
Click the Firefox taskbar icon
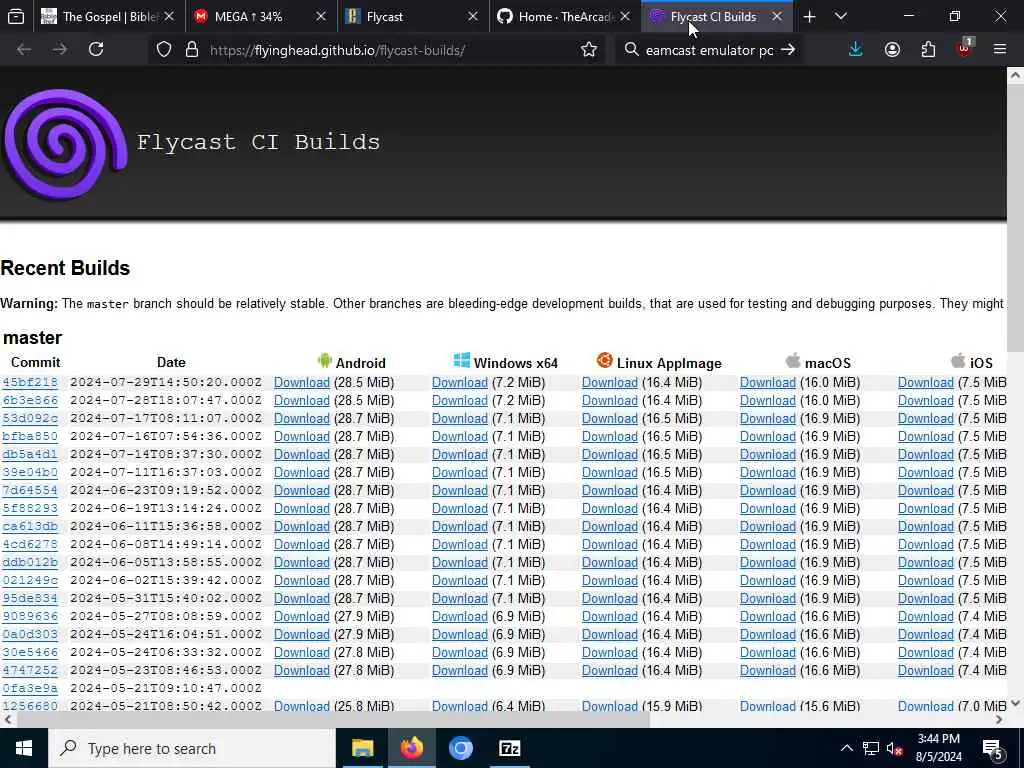pyautogui.click(x=411, y=748)
